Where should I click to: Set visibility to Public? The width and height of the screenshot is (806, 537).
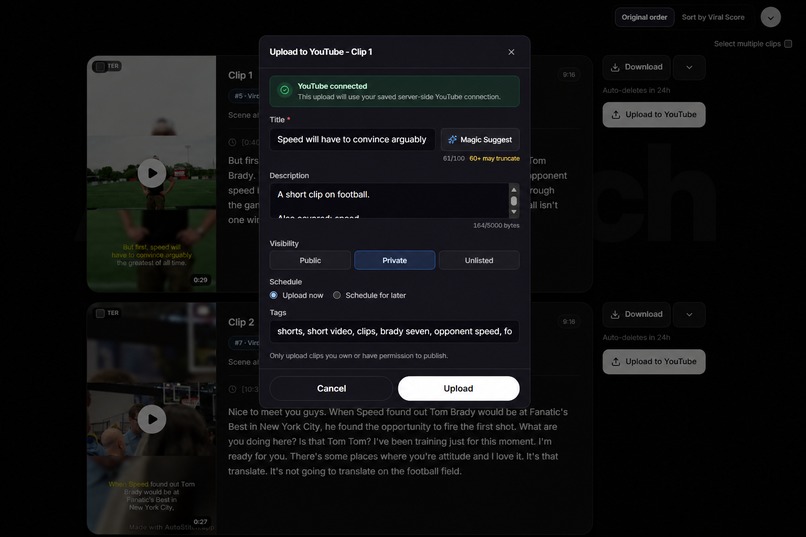pos(310,260)
